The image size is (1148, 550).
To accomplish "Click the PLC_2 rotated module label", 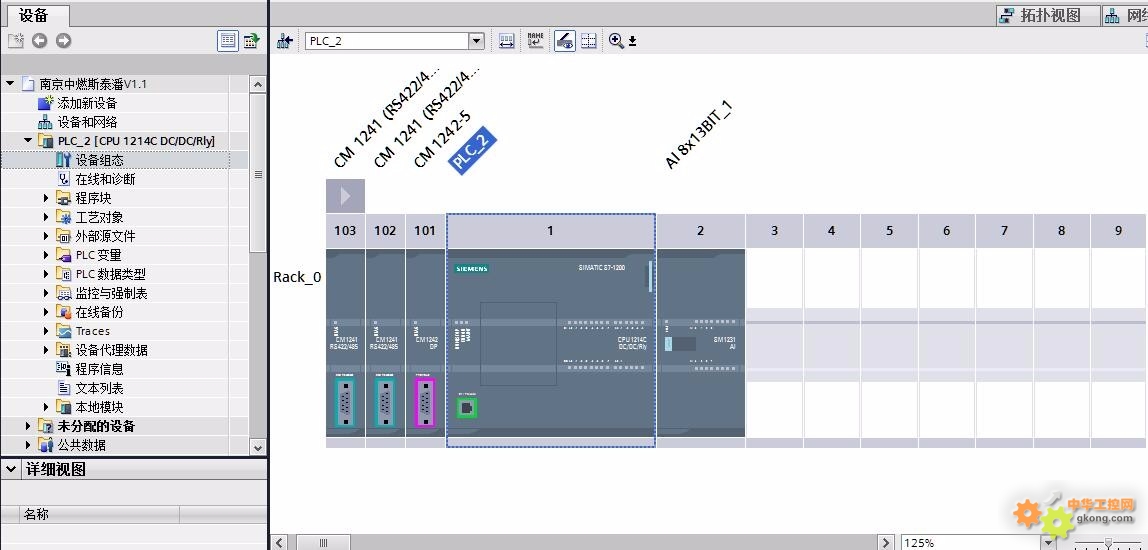I will click(x=473, y=152).
